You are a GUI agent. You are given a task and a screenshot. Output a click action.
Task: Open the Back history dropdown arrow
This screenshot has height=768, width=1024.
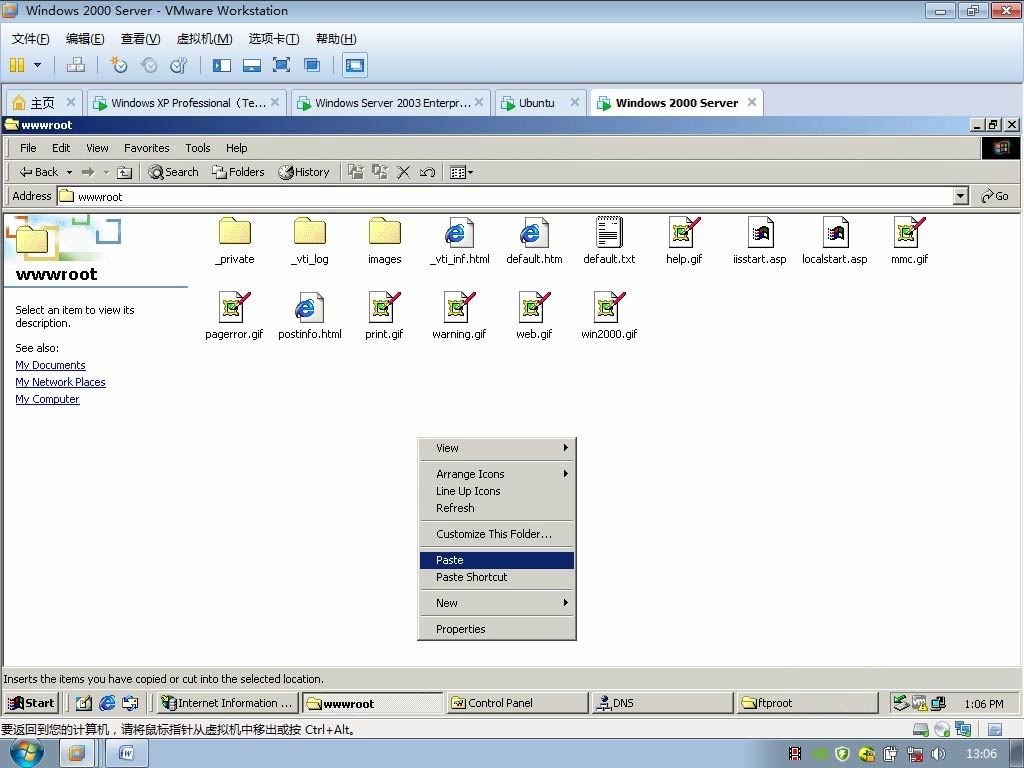pyautogui.click(x=69, y=172)
